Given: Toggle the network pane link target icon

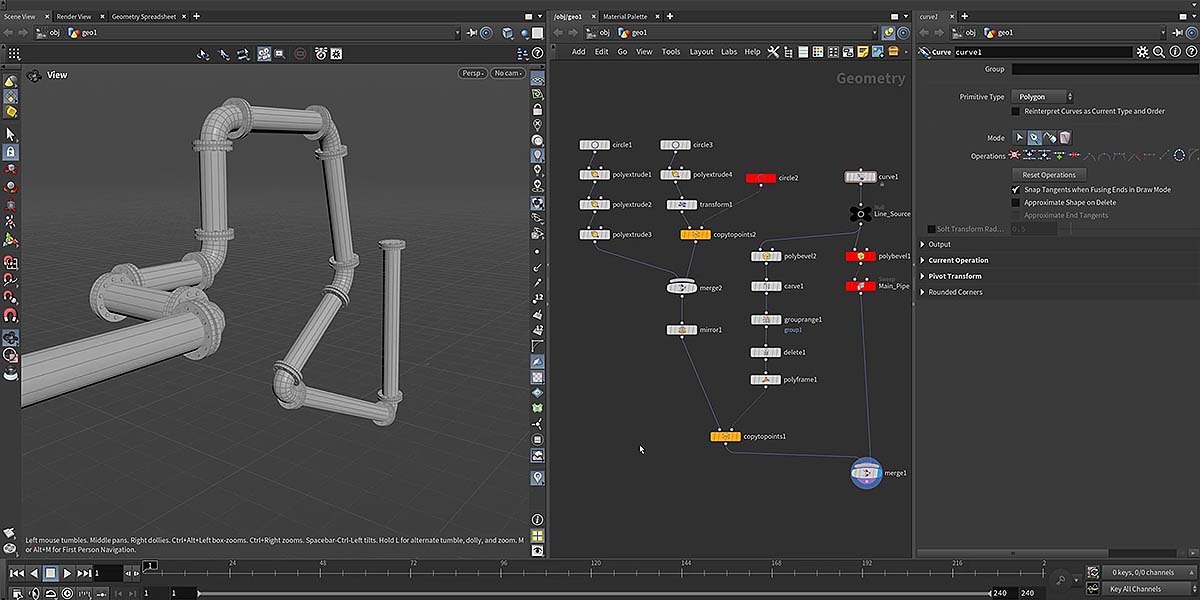Looking at the screenshot, I should click(904, 32).
